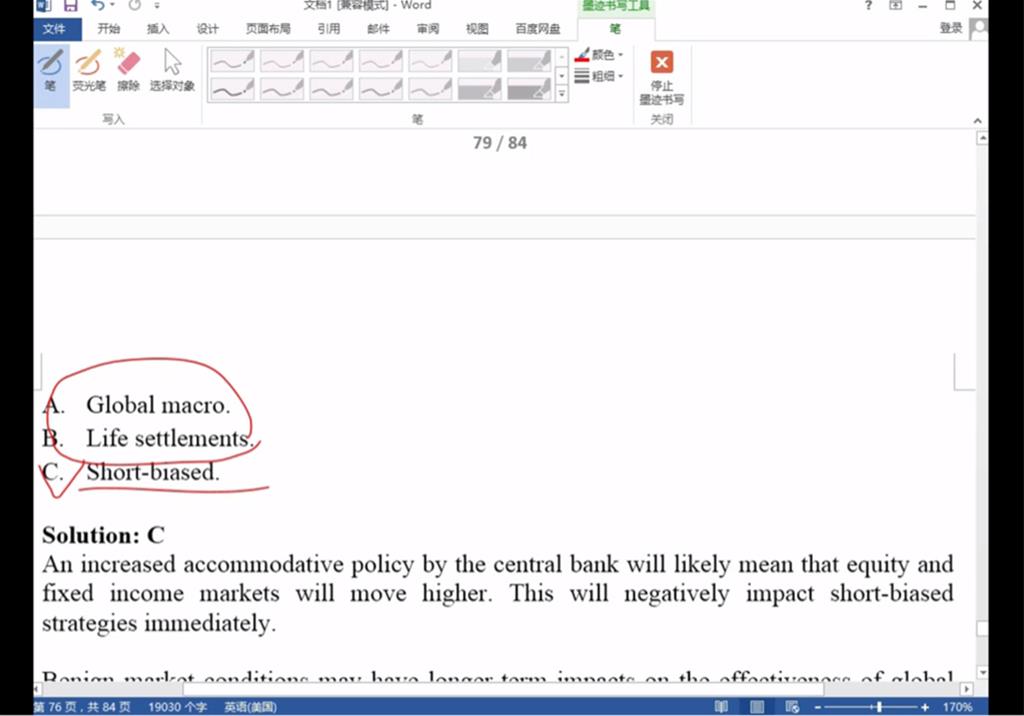
Task: Switch to the 开始 Home tab
Action: coord(108,29)
